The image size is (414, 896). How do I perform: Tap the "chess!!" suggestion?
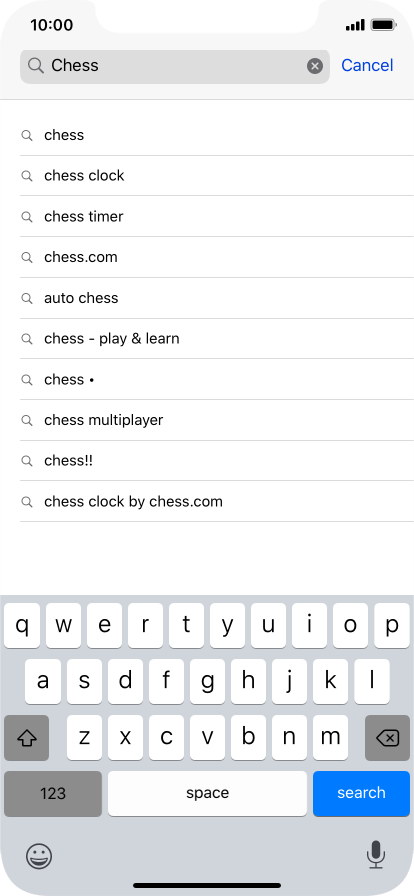pos(217,461)
